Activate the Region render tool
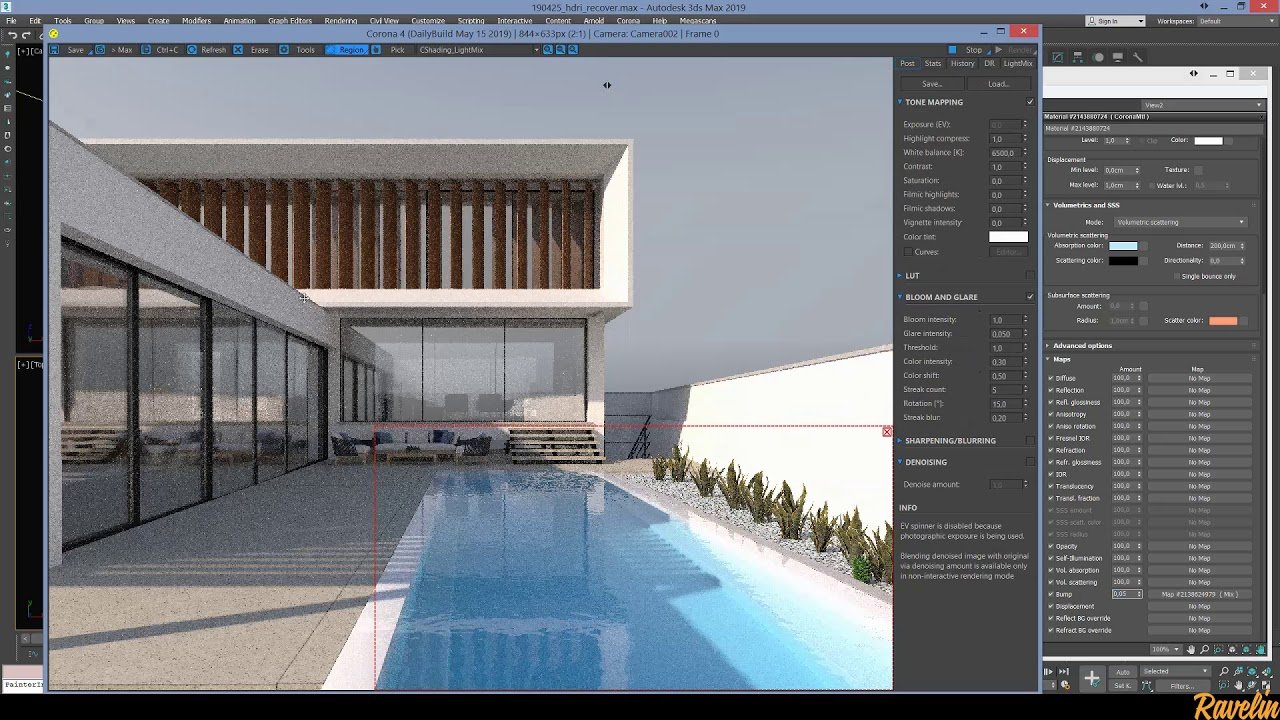Viewport: 1280px width, 720px height. (345, 50)
